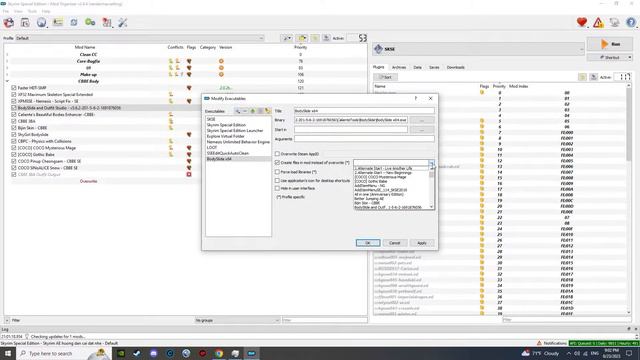Switch to the Archives tab
This screenshot has height=360, width=640.
399,67
